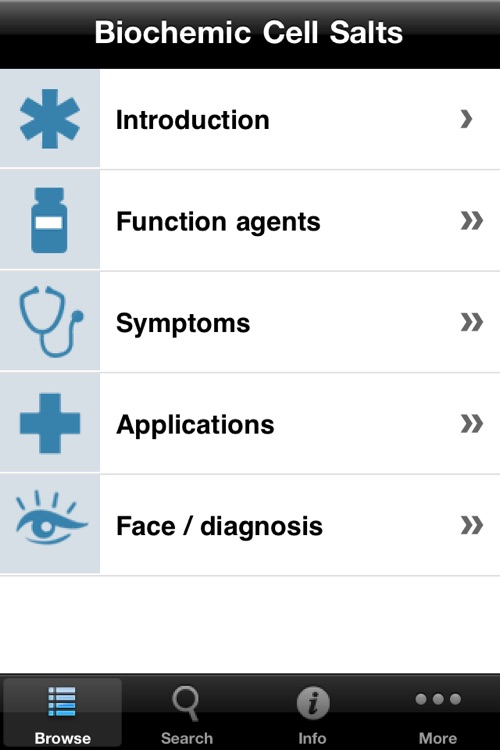
Task: Tap the eye icon for Face diagnosis
Action: click(52, 518)
